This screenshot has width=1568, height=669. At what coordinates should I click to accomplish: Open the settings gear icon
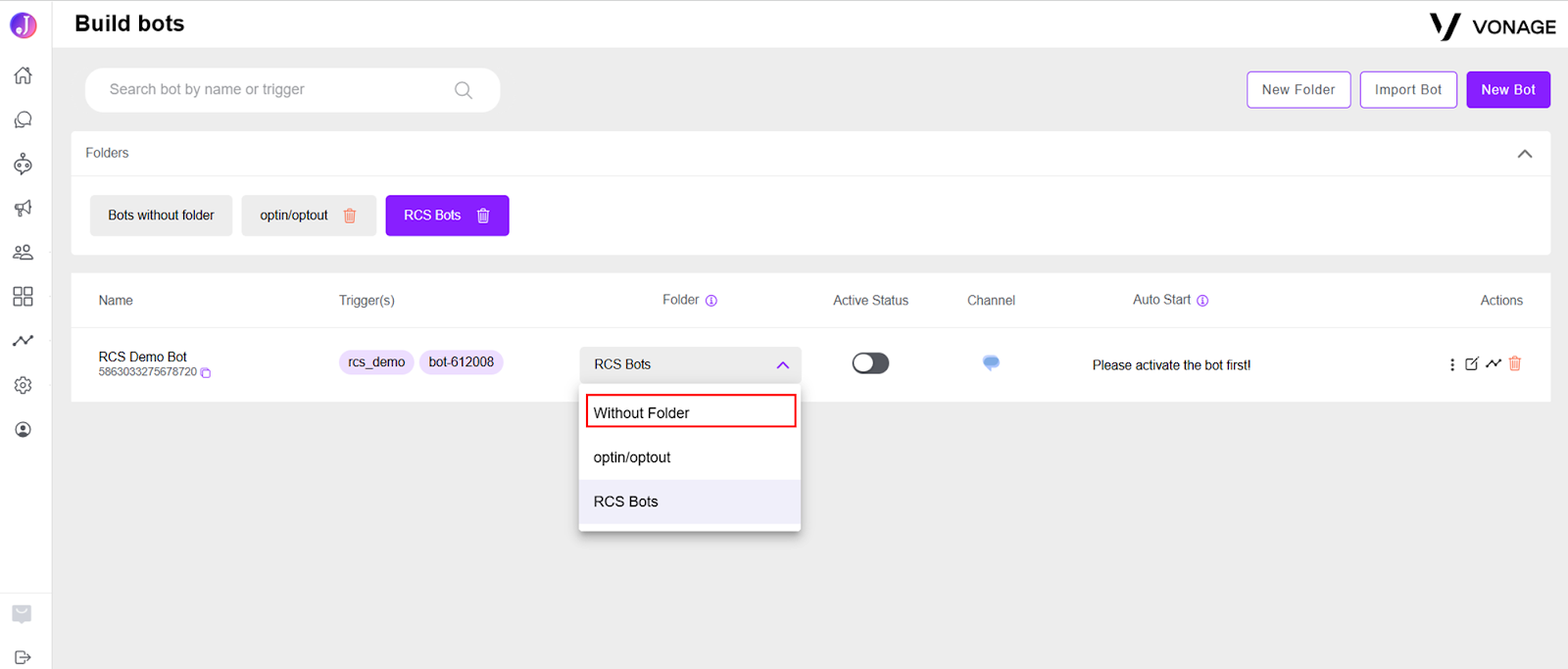click(23, 385)
